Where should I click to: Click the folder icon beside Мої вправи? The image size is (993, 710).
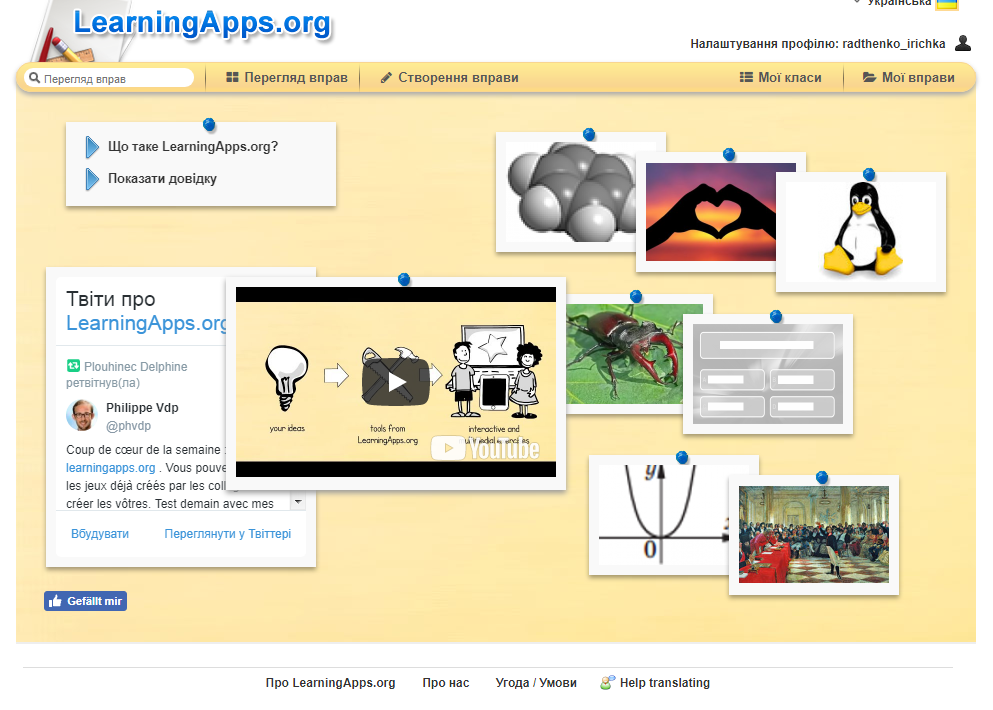tap(872, 76)
